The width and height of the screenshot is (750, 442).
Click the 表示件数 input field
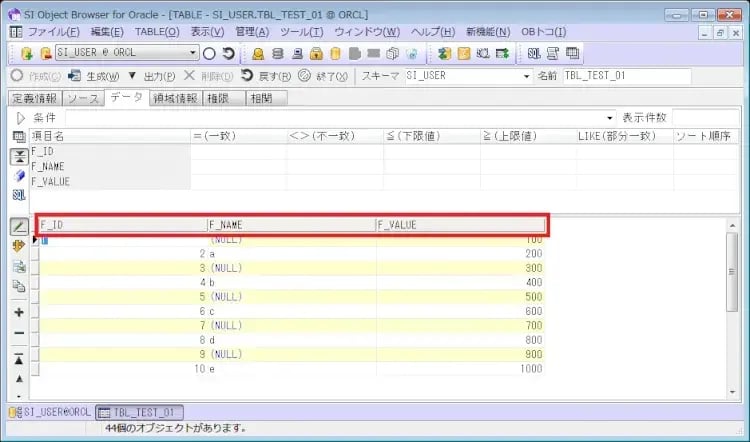[x=705, y=117]
